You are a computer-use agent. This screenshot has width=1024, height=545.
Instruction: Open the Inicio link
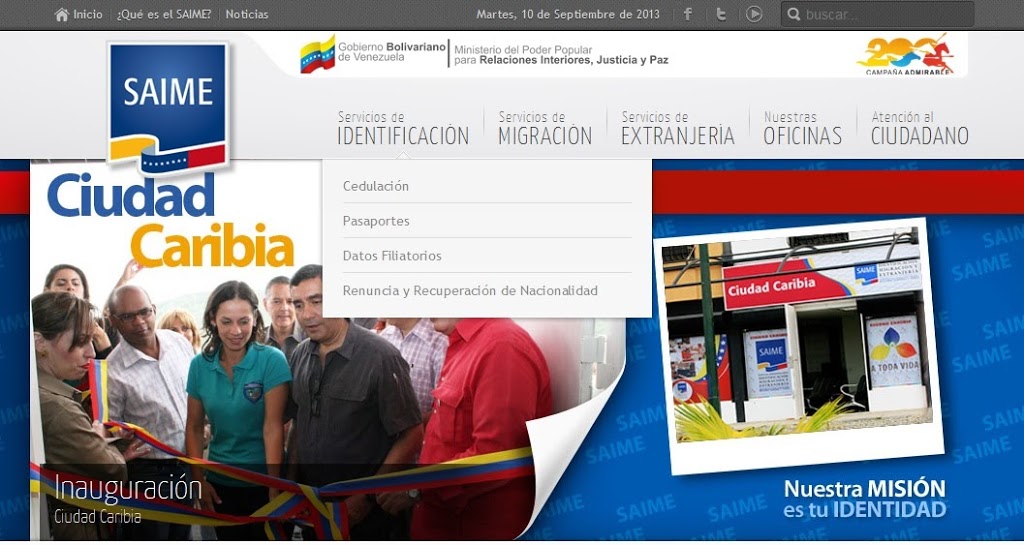pyautogui.click(x=88, y=14)
